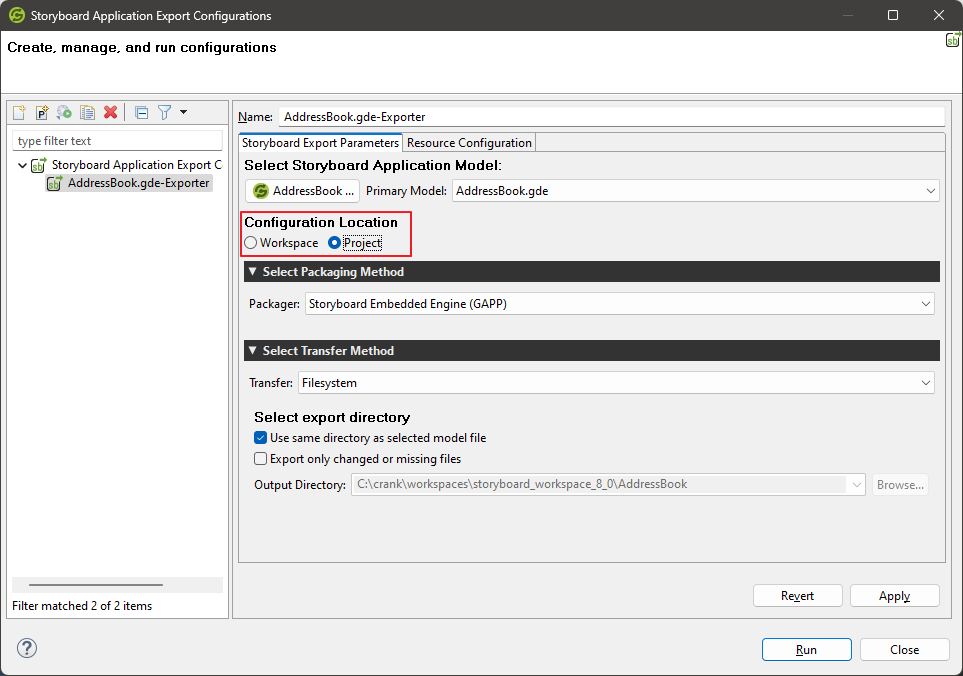
Task: Apply the current configuration changes
Action: point(894,595)
